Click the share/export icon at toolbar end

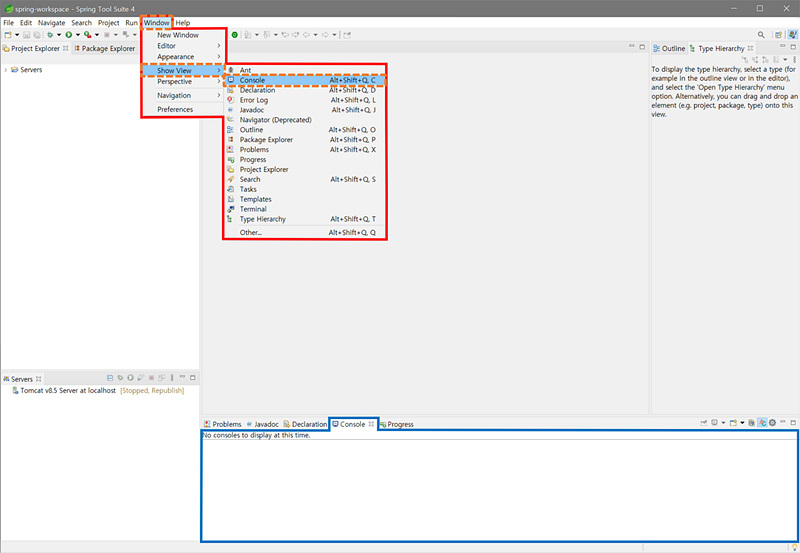[347, 35]
